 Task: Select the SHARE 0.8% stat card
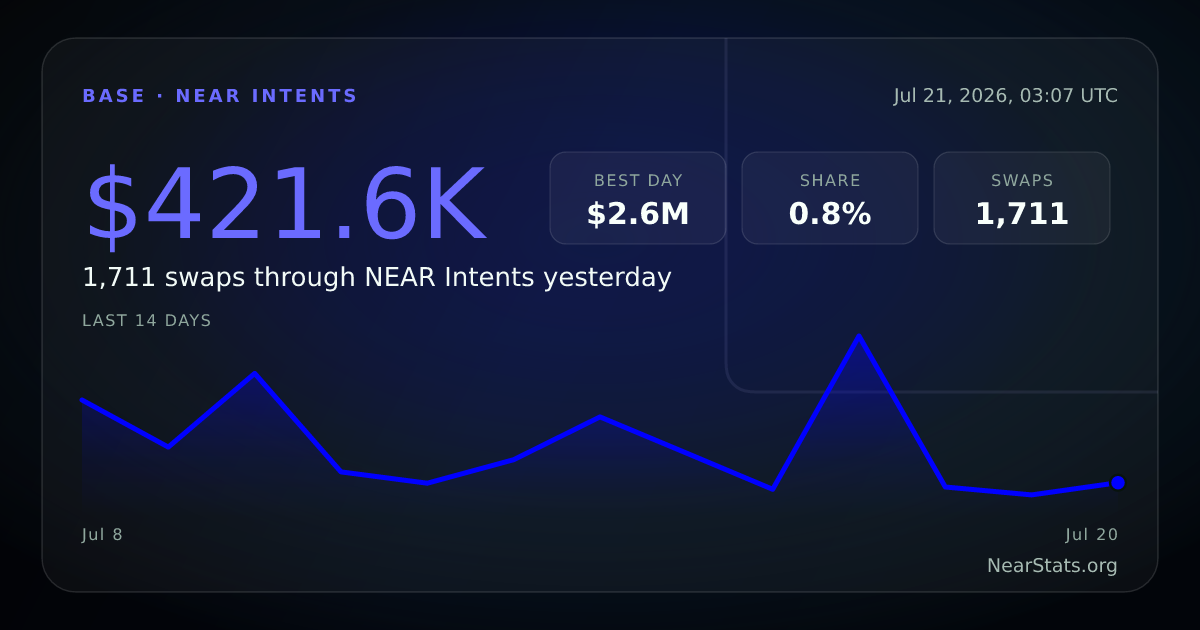pos(830,198)
